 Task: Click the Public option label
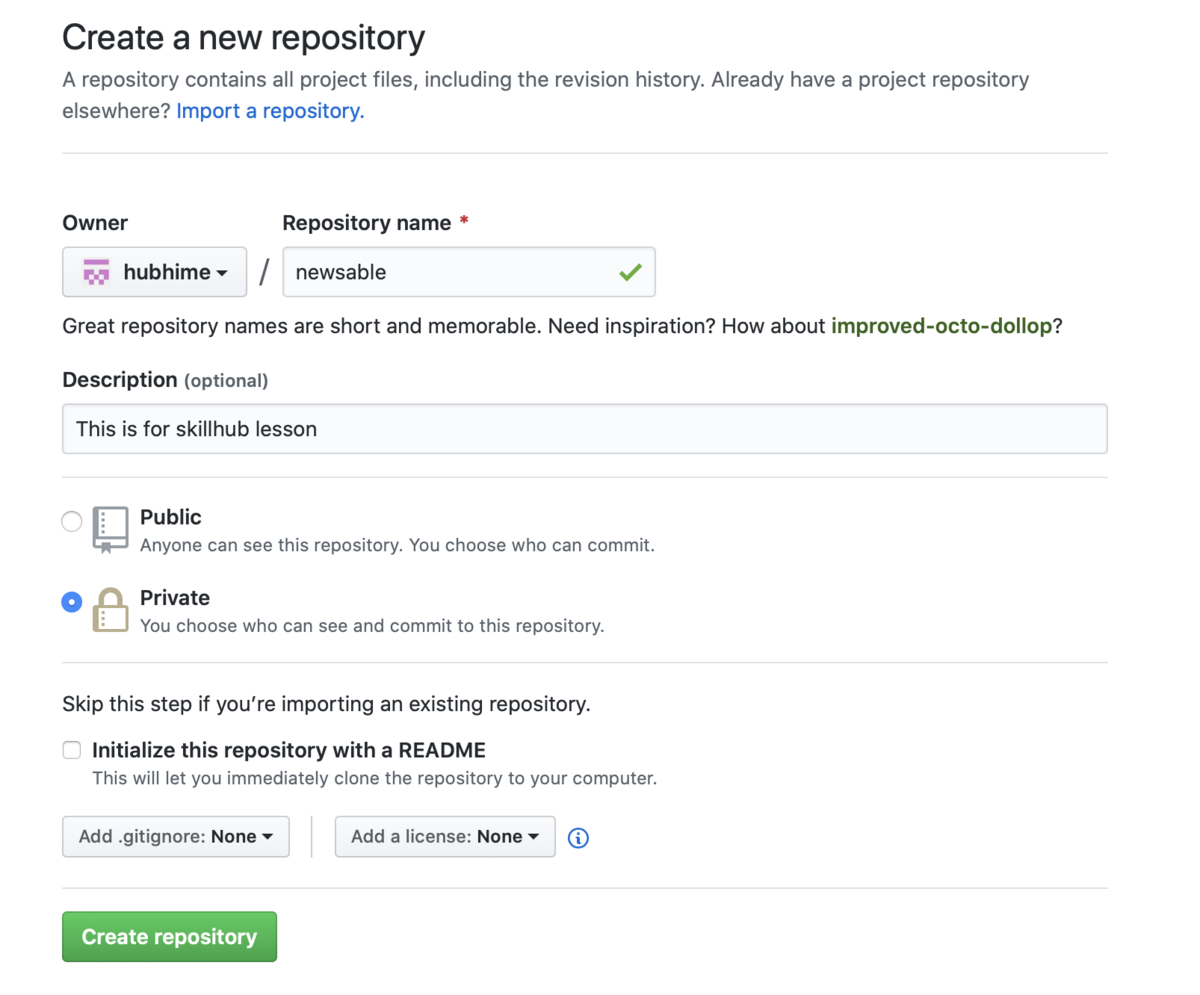[171, 517]
